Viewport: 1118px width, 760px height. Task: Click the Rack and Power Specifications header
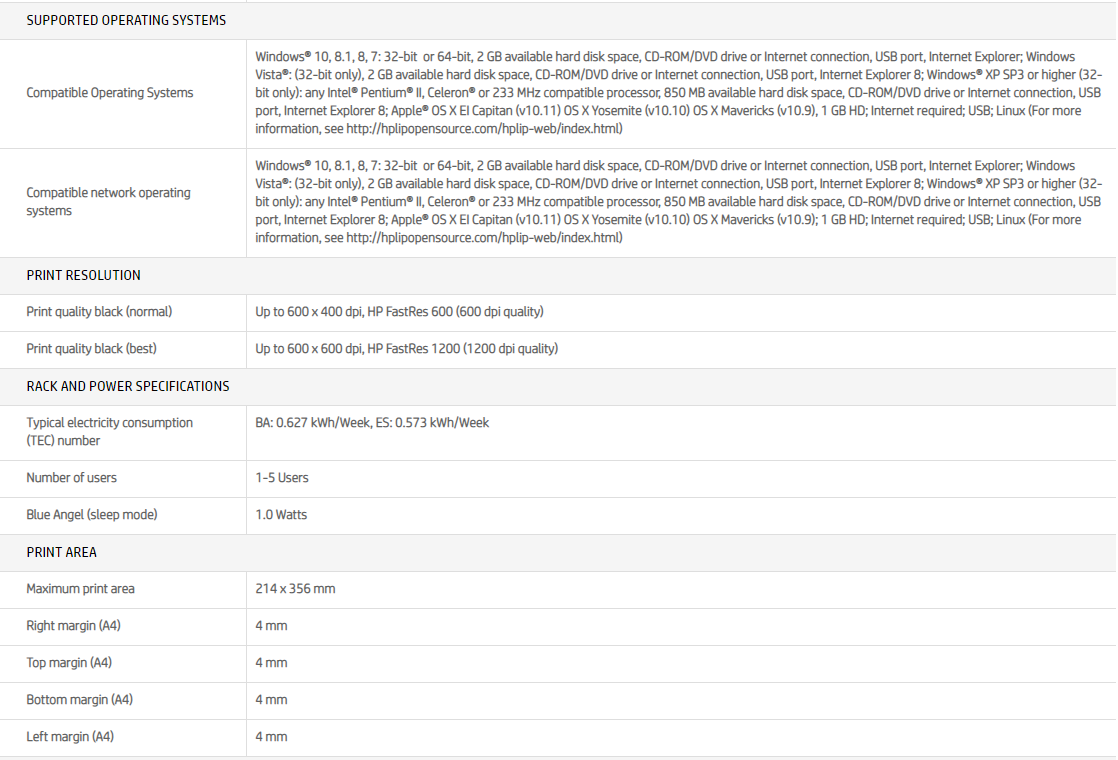pyautogui.click(x=128, y=386)
